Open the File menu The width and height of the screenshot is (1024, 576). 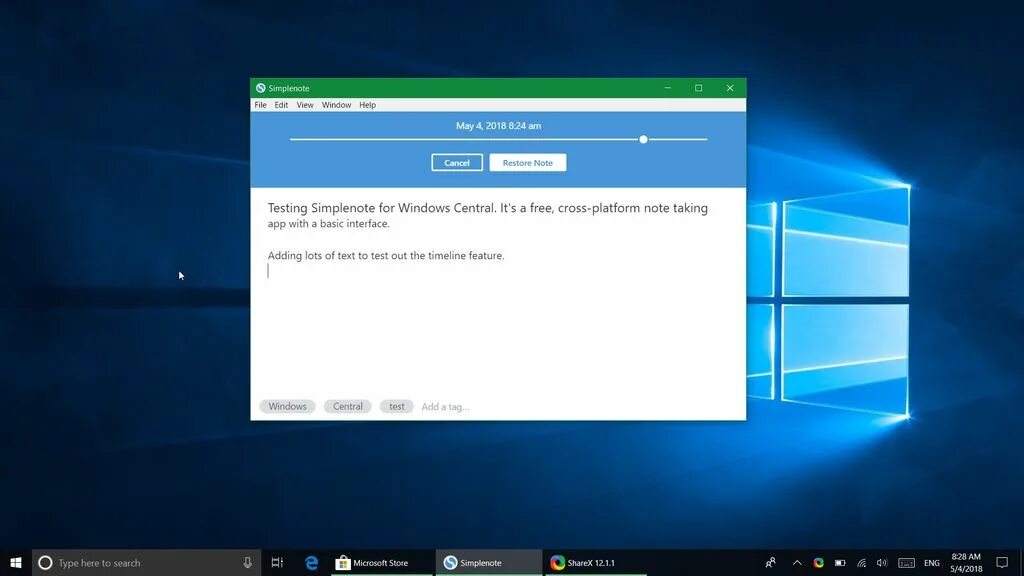(261, 105)
